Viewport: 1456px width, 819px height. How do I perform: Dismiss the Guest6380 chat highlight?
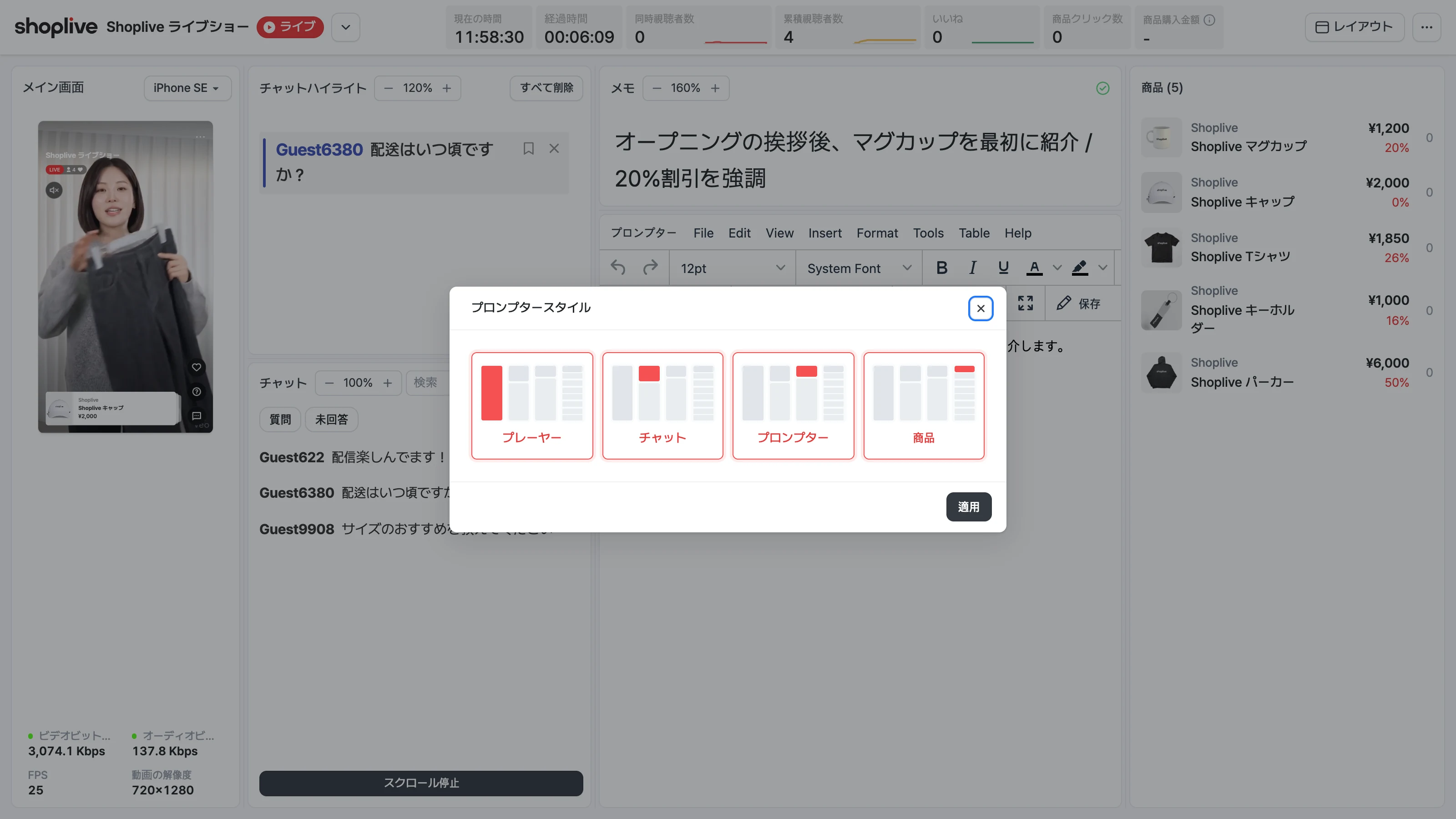[x=554, y=149]
